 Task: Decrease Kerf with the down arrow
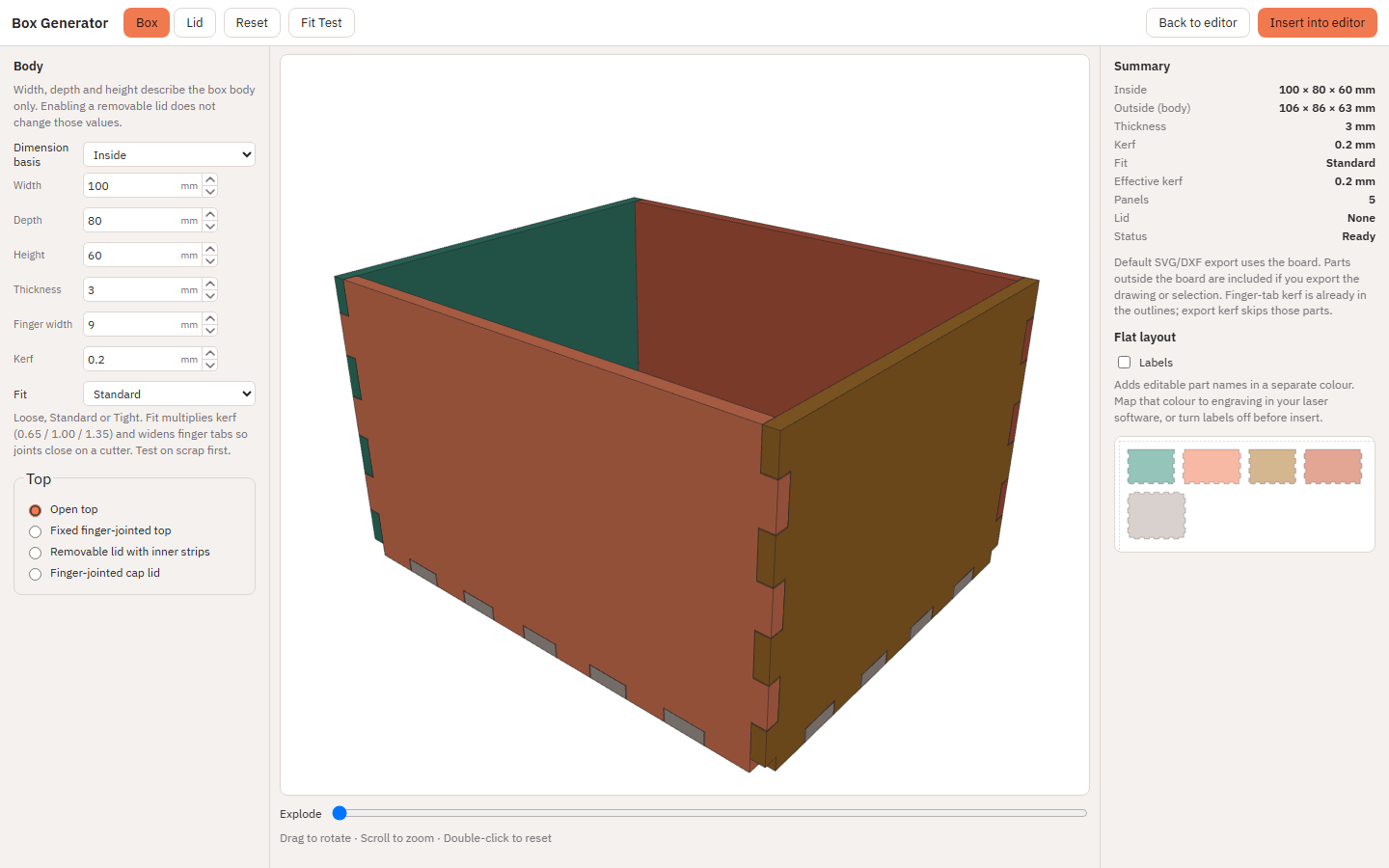(x=210, y=365)
